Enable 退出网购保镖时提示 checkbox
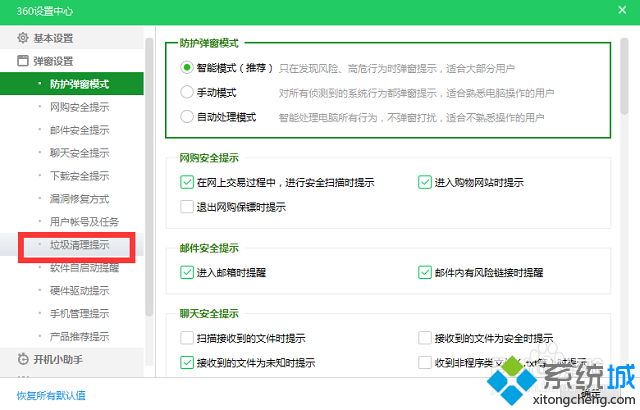This screenshot has height=410, width=640. [186, 207]
